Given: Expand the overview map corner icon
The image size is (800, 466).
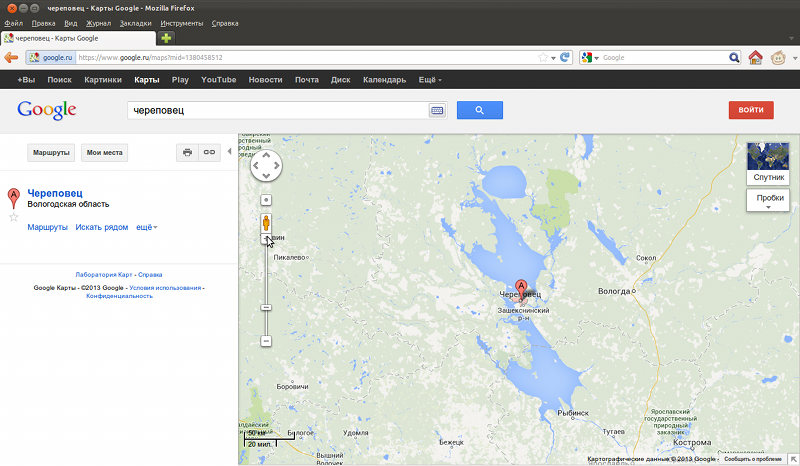Looking at the screenshot, I should point(793,459).
